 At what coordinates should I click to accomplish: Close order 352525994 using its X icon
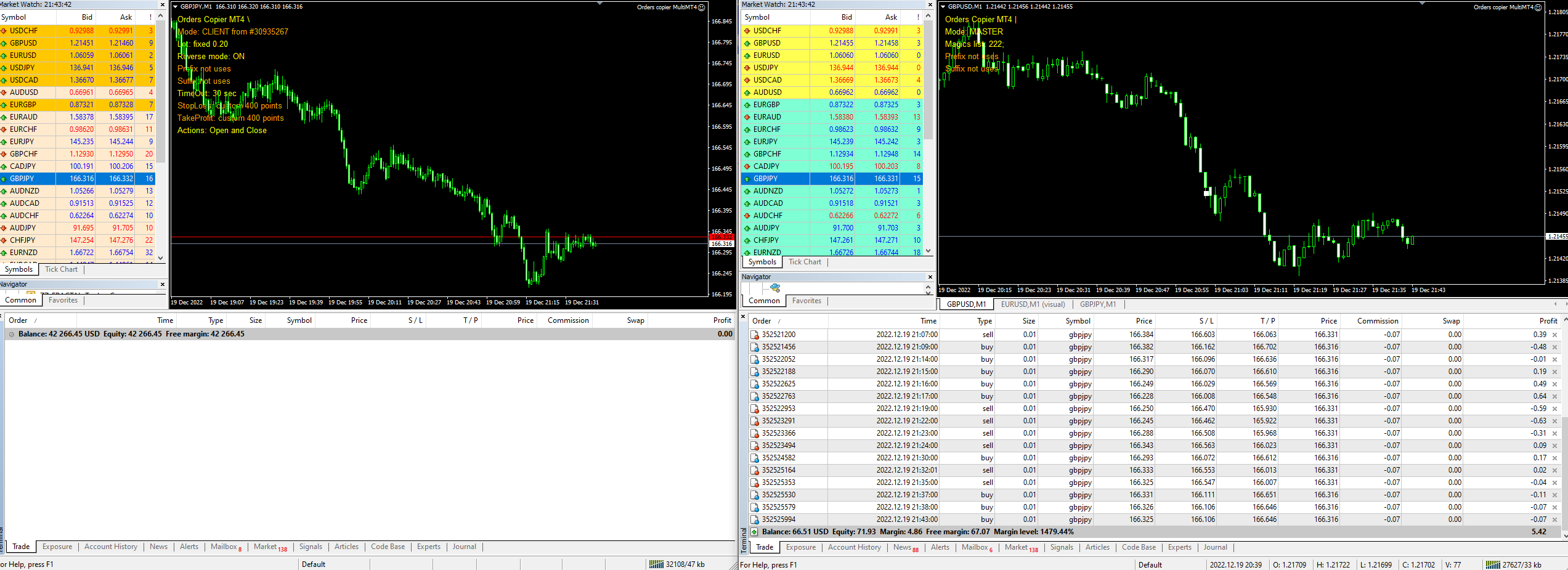pyautogui.click(x=1554, y=520)
